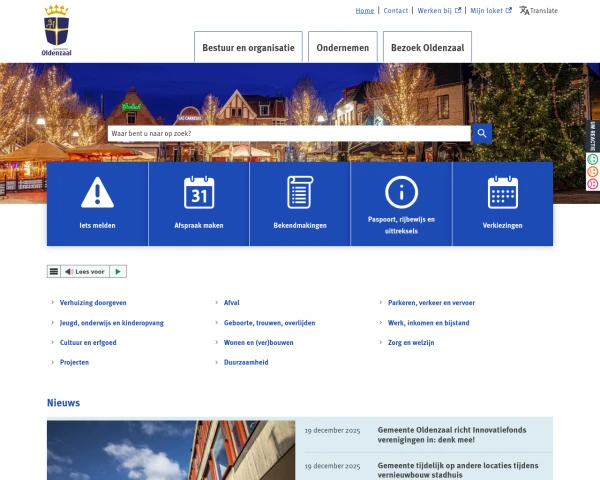Image resolution: width=600 pixels, height=480 pixels.
Task: Open the Translate language selector
Action: click(538, 11)
